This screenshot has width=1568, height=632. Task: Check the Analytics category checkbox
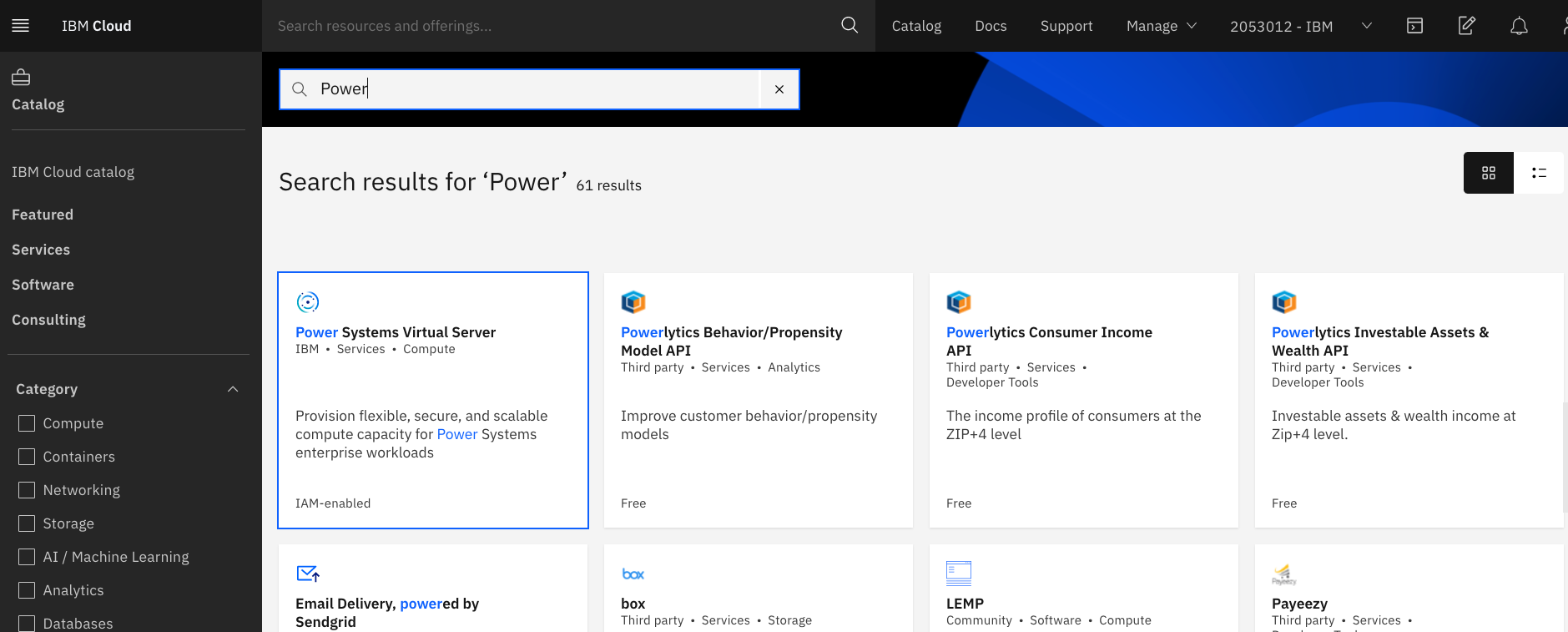pyautogui.click(x=27, y=590)
